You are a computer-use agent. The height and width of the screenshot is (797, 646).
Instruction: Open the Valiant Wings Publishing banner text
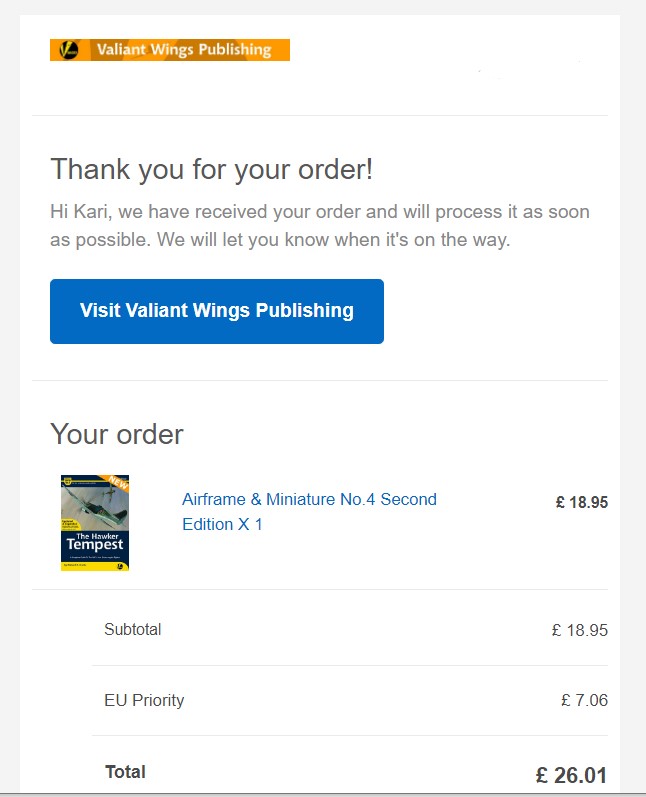point(184,49)
